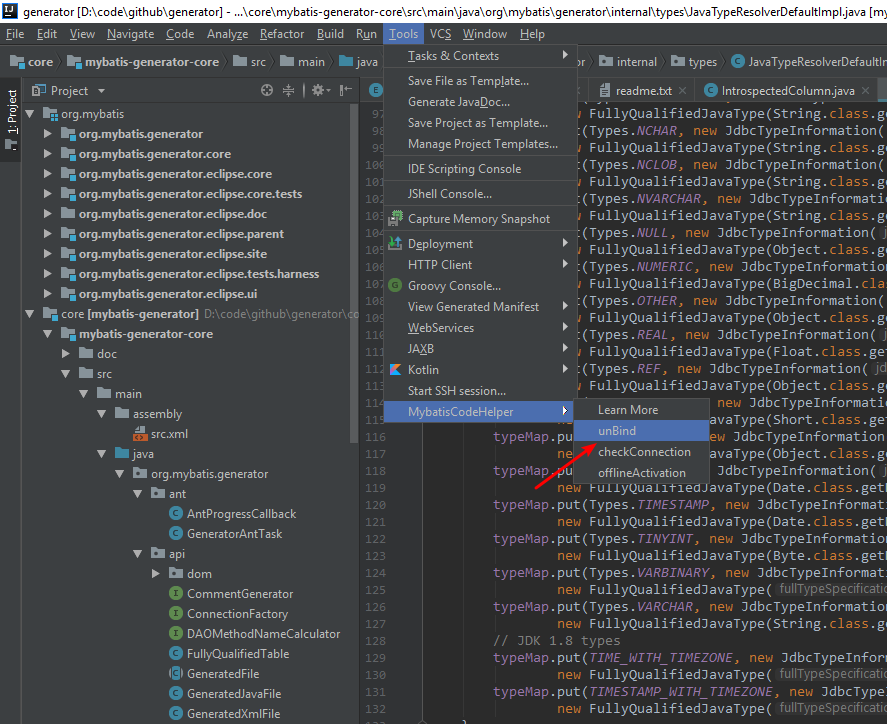Image resolution: width=887 pixels, height=724 pixels.
Task: Click the CommentGenerator interface icon
Action: (176, 593)
